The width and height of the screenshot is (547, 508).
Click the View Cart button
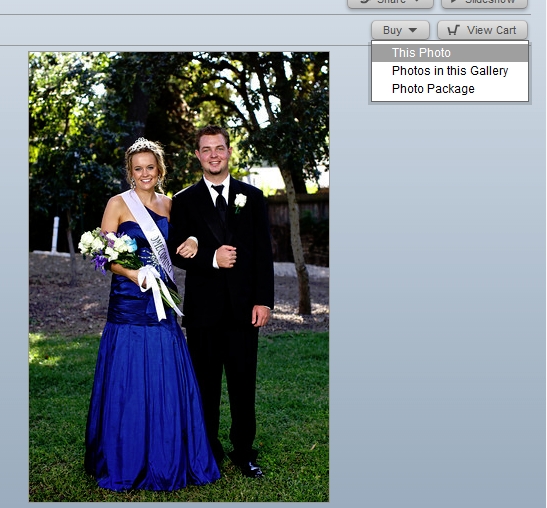(x=482, y=30)
